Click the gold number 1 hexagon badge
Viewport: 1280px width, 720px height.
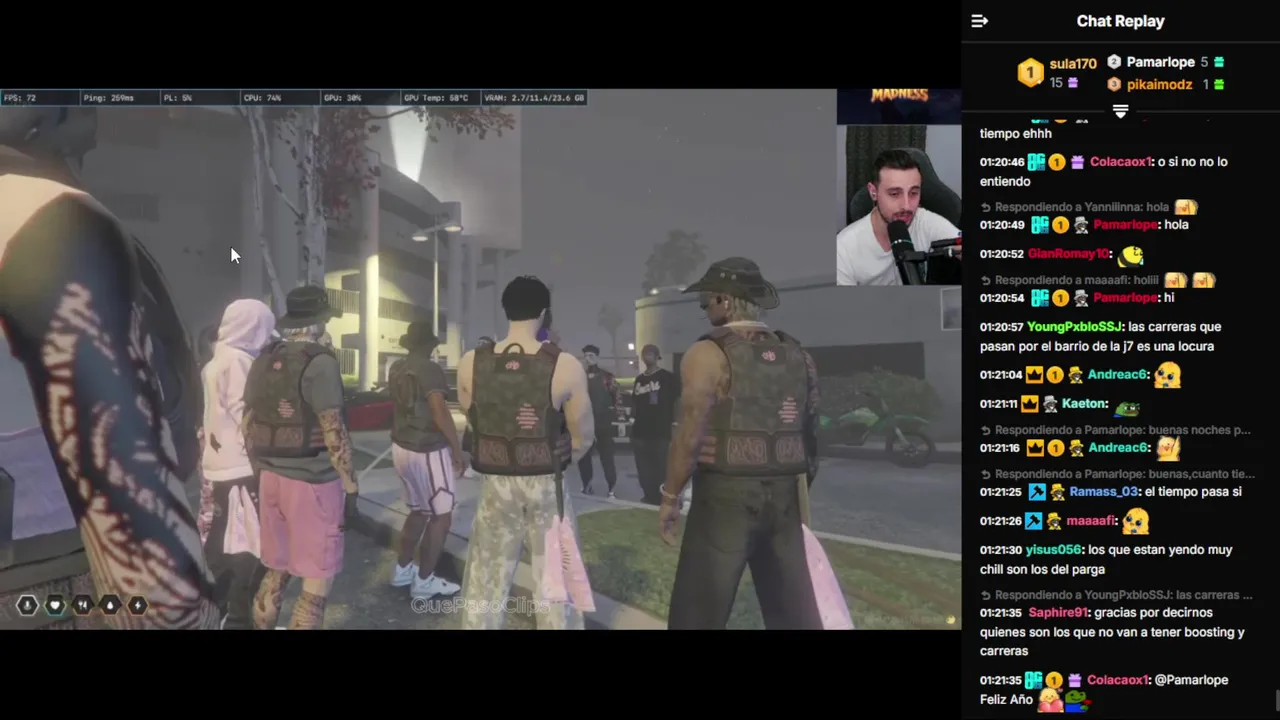point(1030,72)
